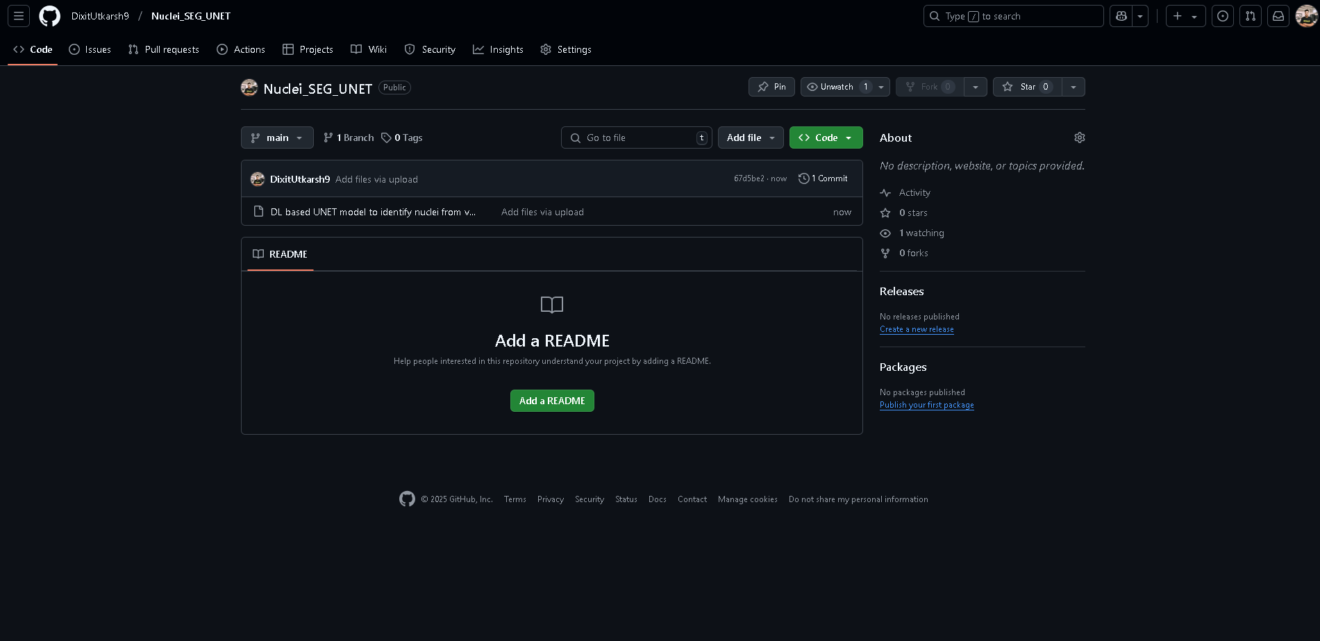
Task: View 0 stars link in About
Action: point(904,213)
